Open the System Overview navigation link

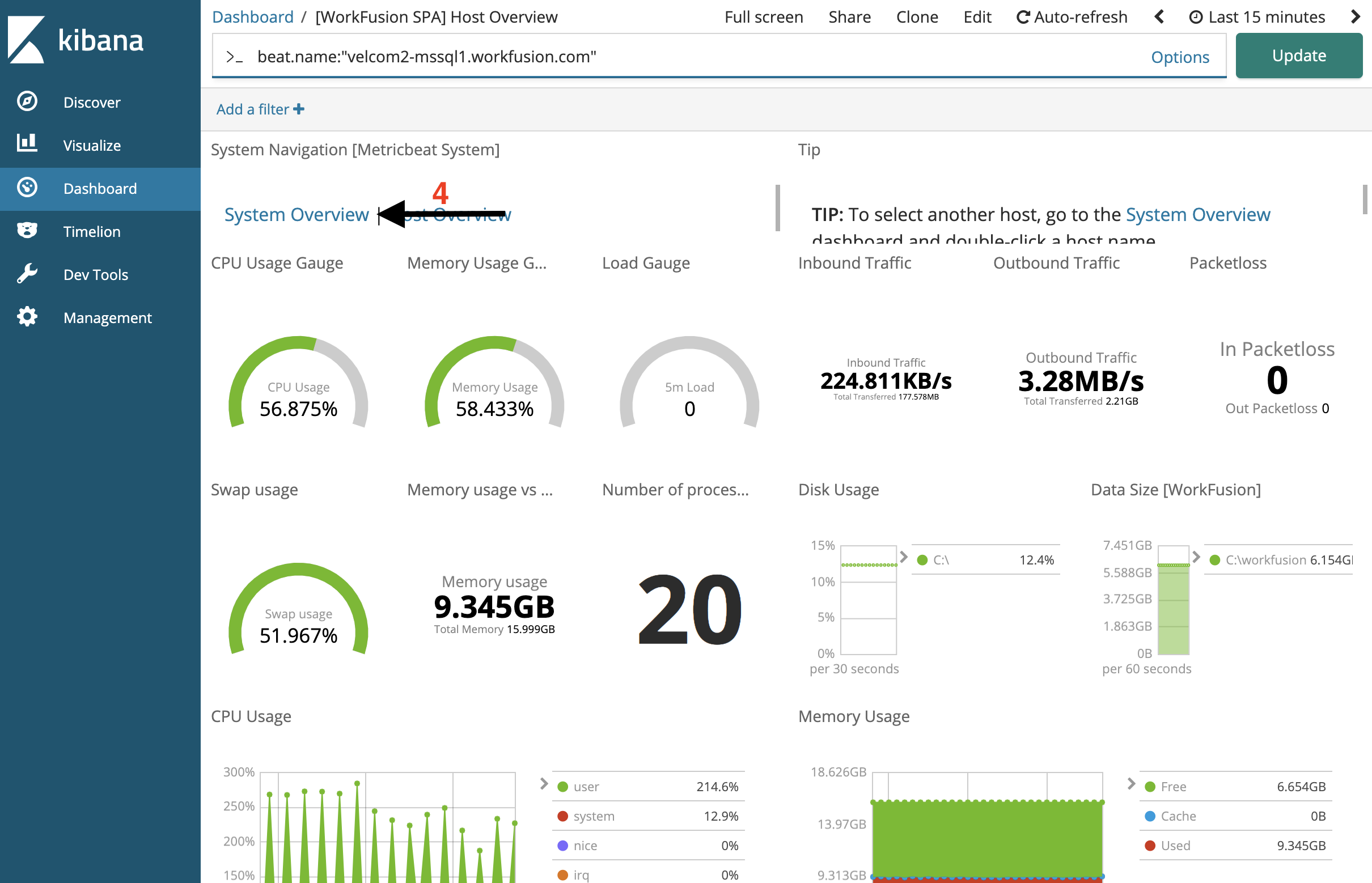pos(296,214)
